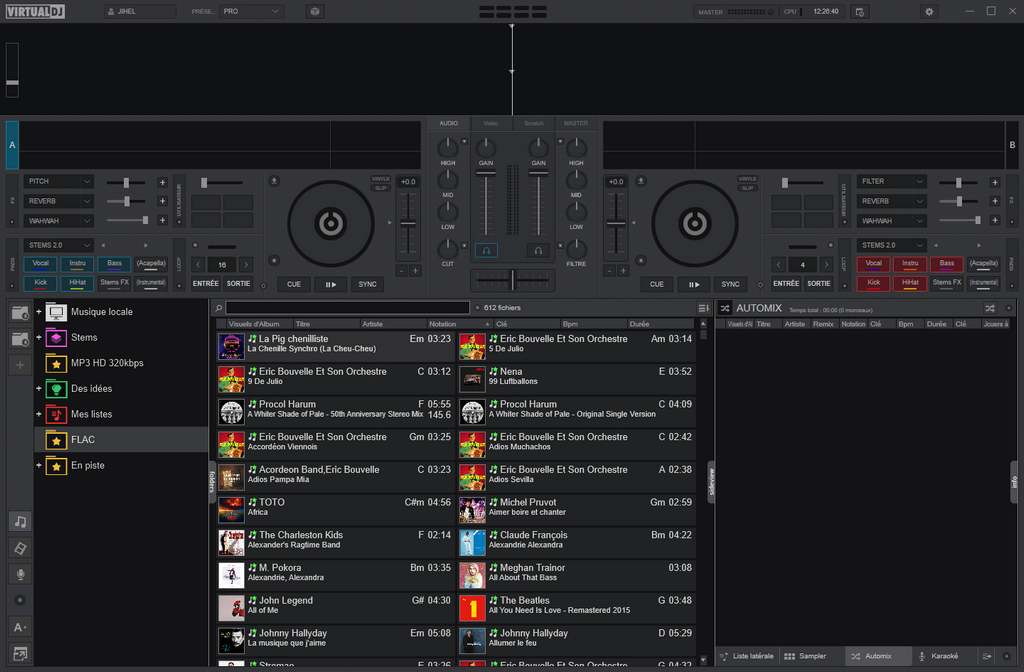Select the FLAC folder in the tree
Viewport: 1024px width, 672px height.
click(121, 440)
